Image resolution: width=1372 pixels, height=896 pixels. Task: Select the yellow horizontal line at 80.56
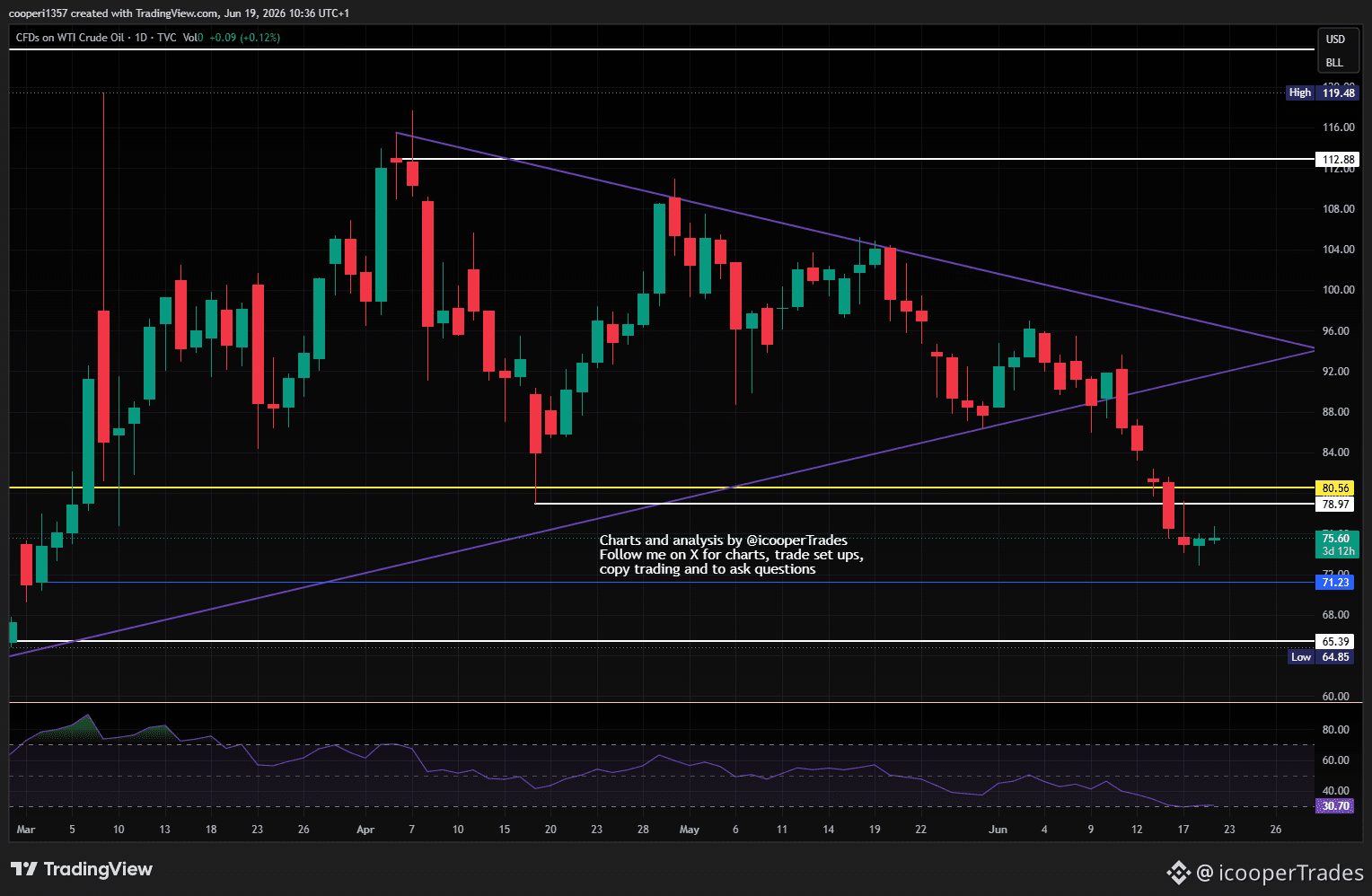pyautogui.click(x=662, y=488)
